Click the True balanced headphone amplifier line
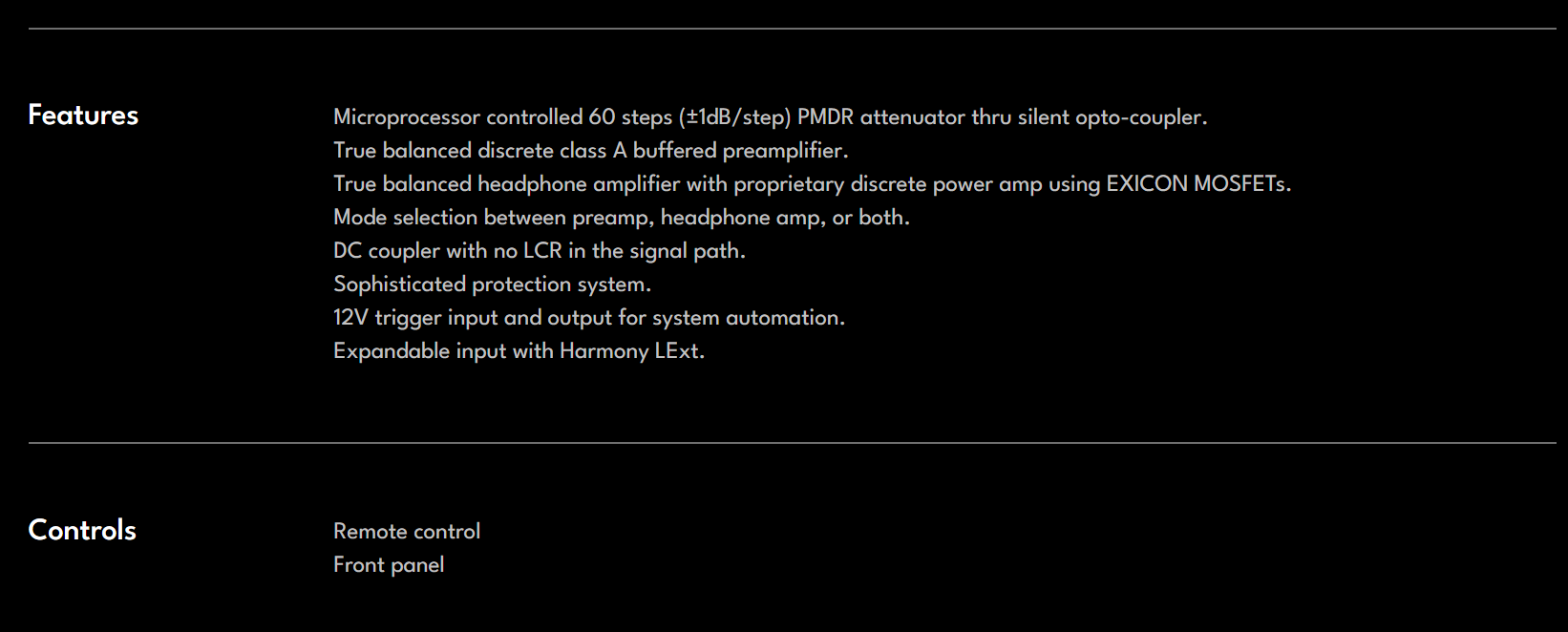 click(x=813, y=184)
